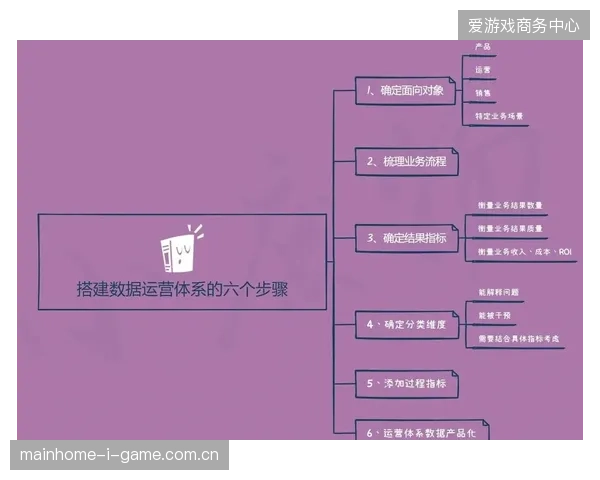Click leaf 需要结合具体指标考虑
The height and width of the screenshot is (480, 600).
[x=518, y=339]
